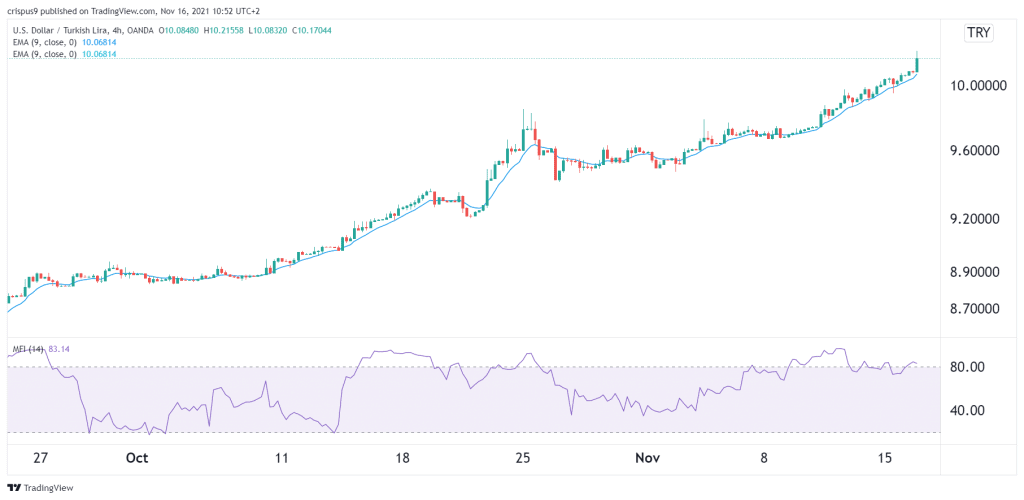Click the MFI (14) indicator label
This screenshot has height=500, width=1024.
(x=27, y=350)
